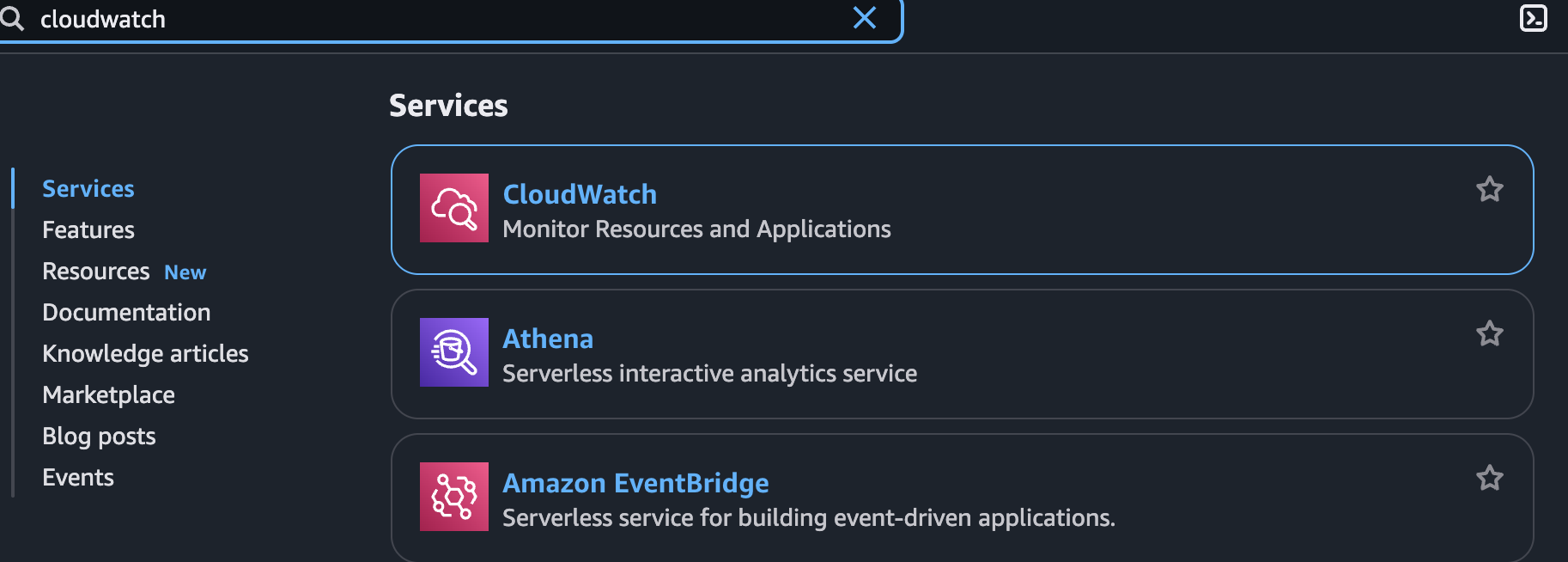Favorite Amazon EventBridge with the star
Viewport: 1568px width, 562px height.
(1490, 478)
